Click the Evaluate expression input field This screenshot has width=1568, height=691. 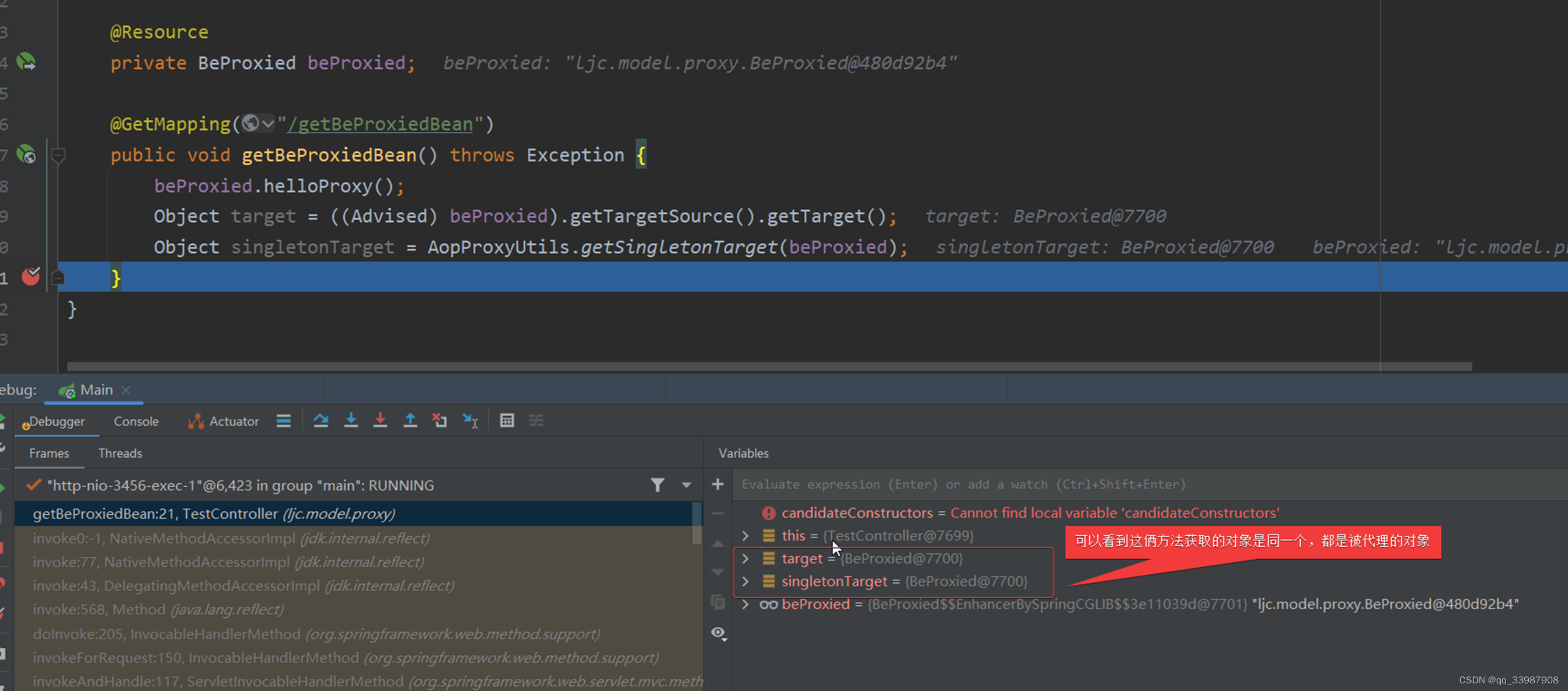tap(1149, 484)
